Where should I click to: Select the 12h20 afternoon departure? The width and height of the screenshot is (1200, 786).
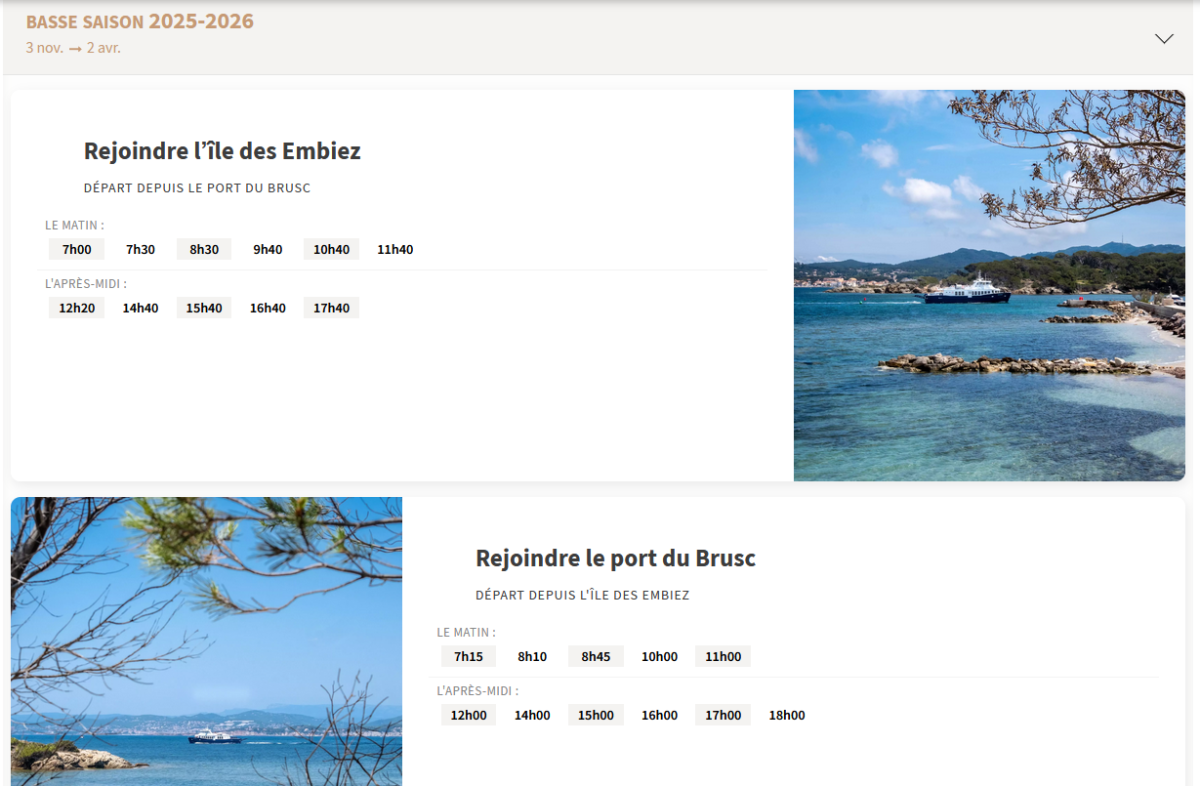[77, 308]
